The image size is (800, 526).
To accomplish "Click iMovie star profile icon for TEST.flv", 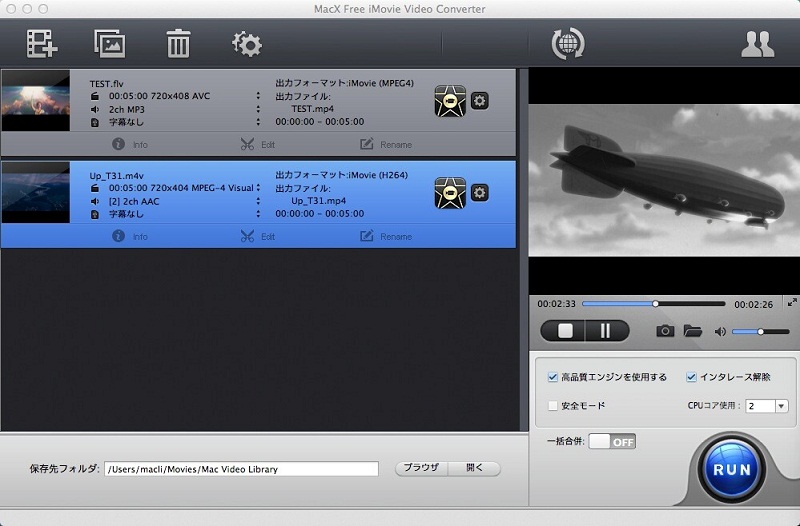I will click(450, 101).
